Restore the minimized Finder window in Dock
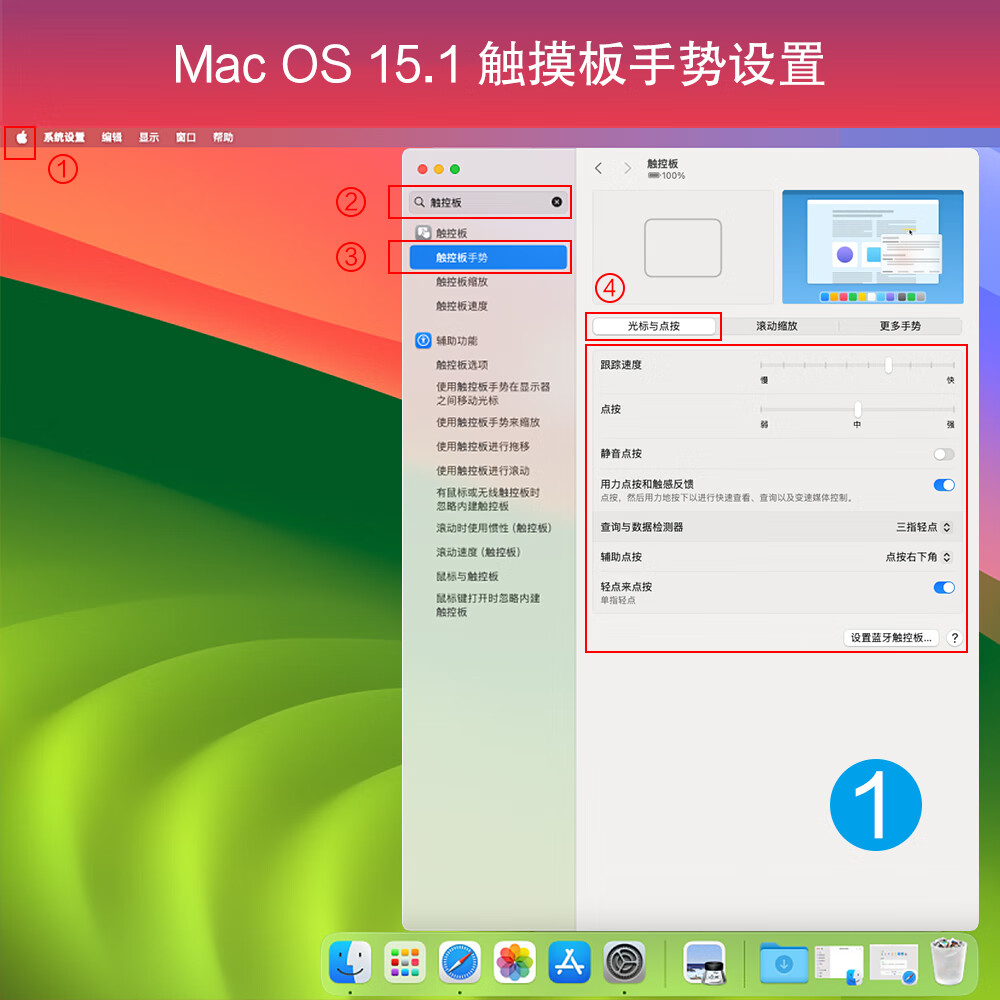This screenshot has width=1000, height=1000. click(x=839, y=963)
